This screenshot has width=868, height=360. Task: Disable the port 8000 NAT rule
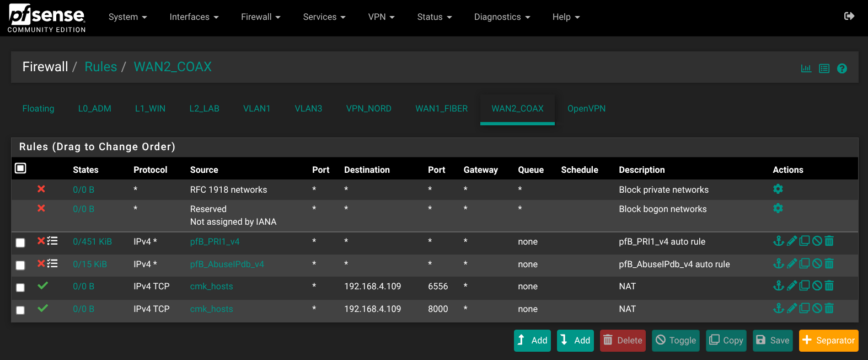click(817, 308)
